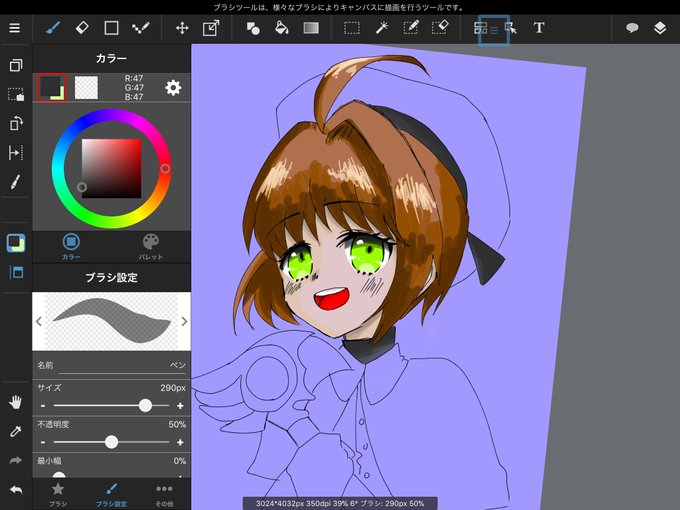Open the Layers panel
680x510 pixels.
click(x=660, y=28)
